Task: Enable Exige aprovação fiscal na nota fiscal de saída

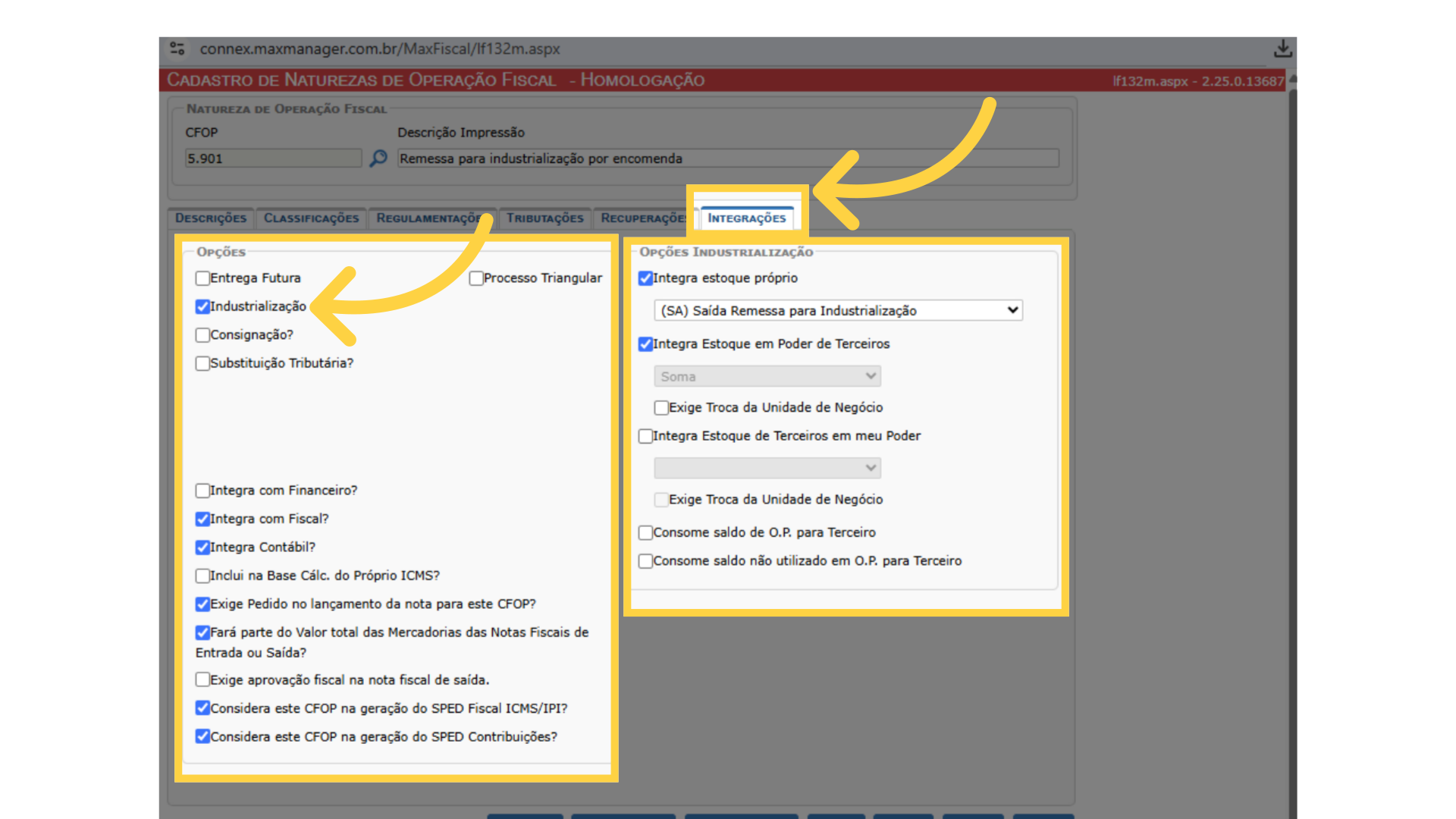Action: click(x=202, y=679)
